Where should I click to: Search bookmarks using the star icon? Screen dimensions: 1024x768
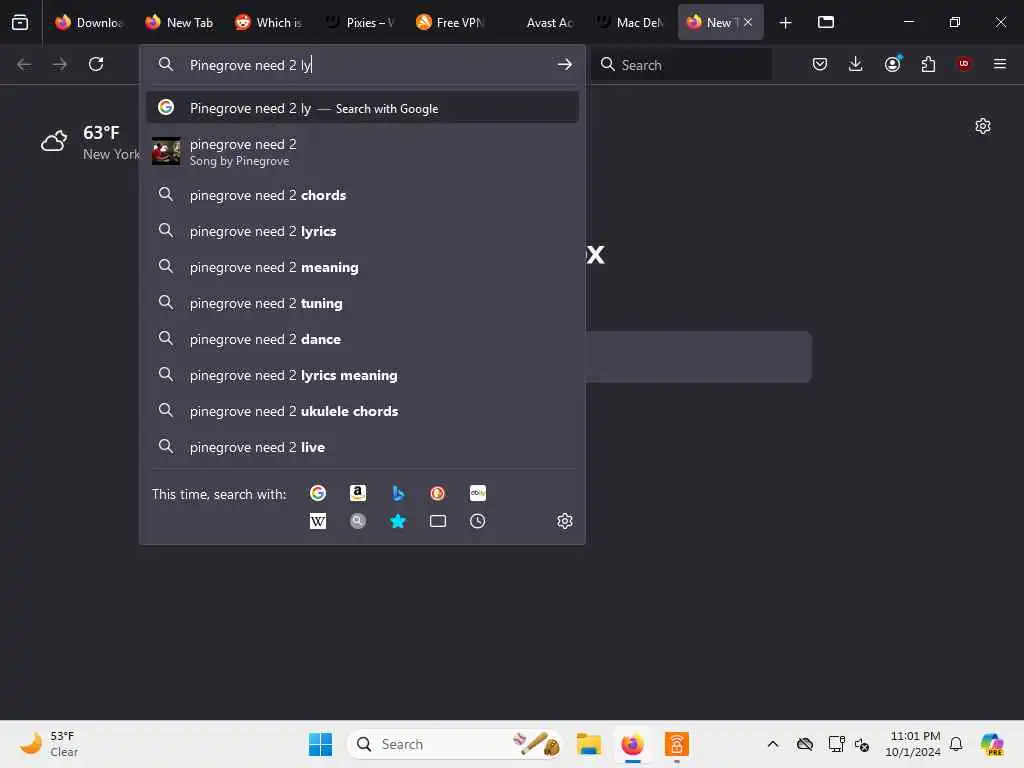pos(398,521)
